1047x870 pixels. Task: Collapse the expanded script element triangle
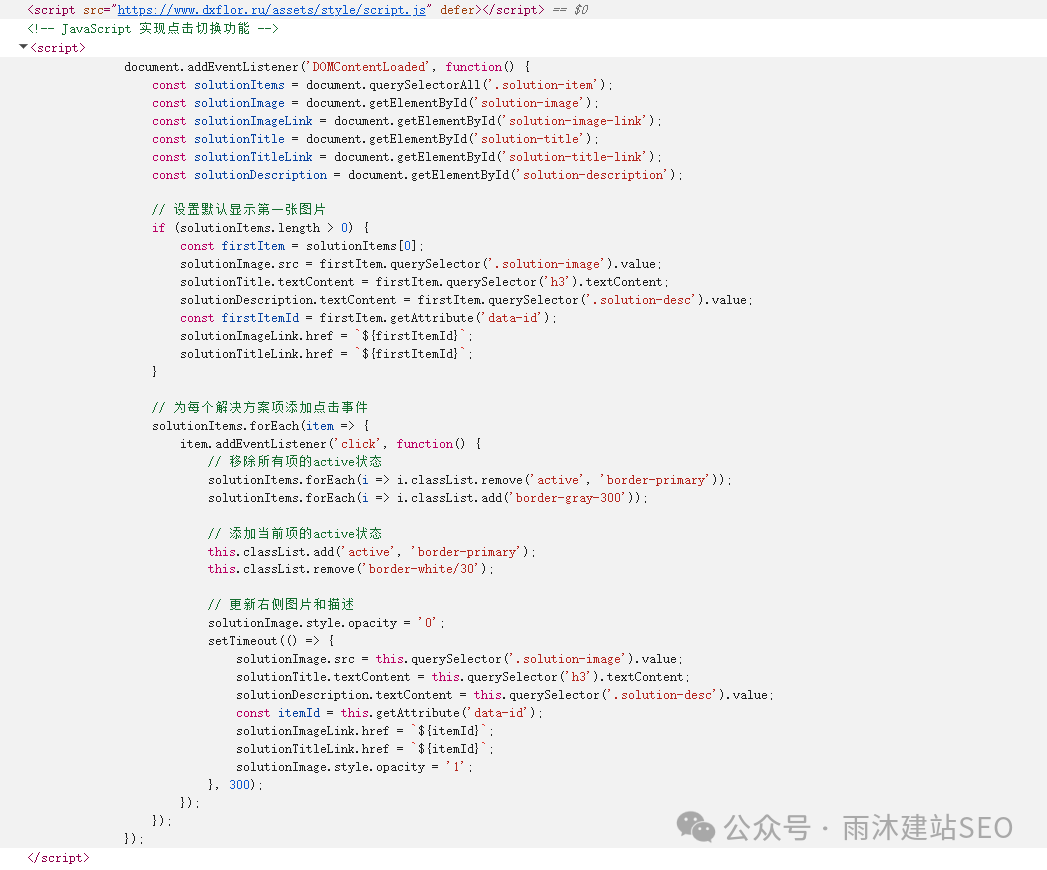[23, 47]
